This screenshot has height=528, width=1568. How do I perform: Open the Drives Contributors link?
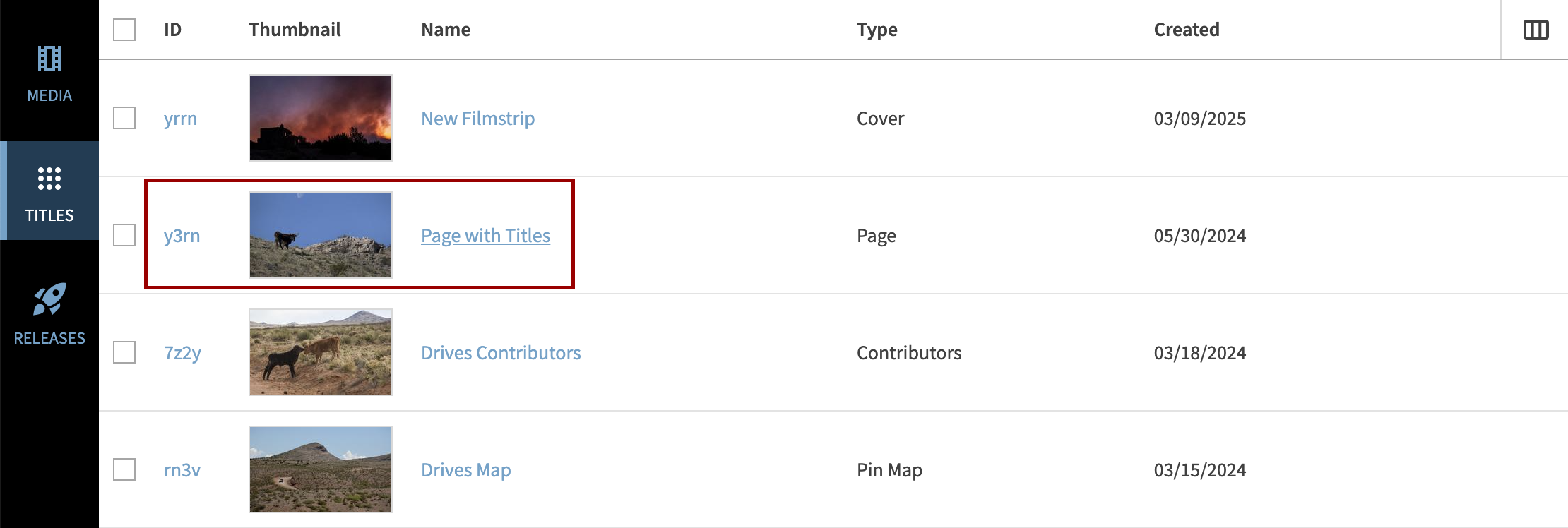click(x=501, y=353)
